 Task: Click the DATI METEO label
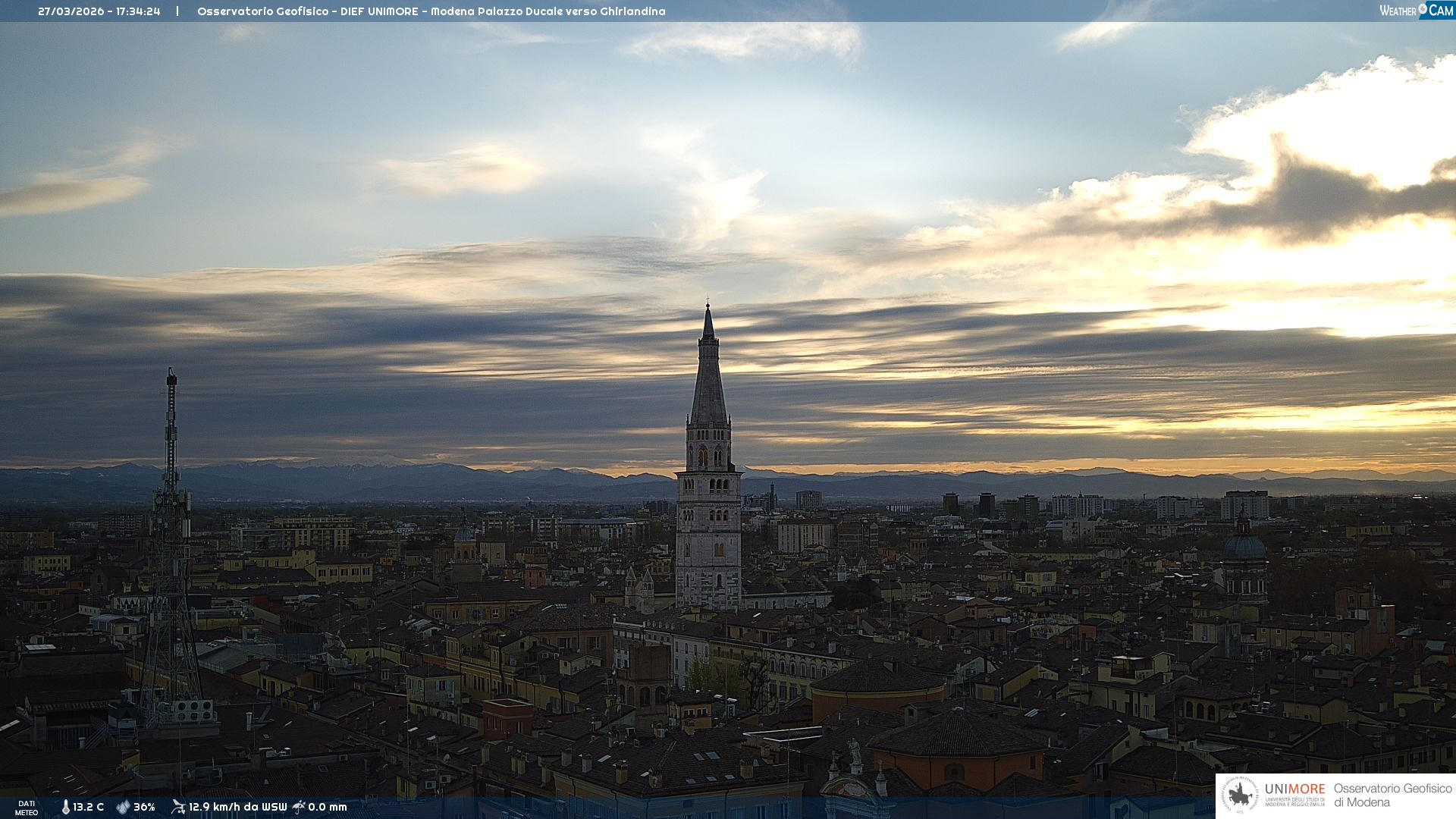click(27, 808)
